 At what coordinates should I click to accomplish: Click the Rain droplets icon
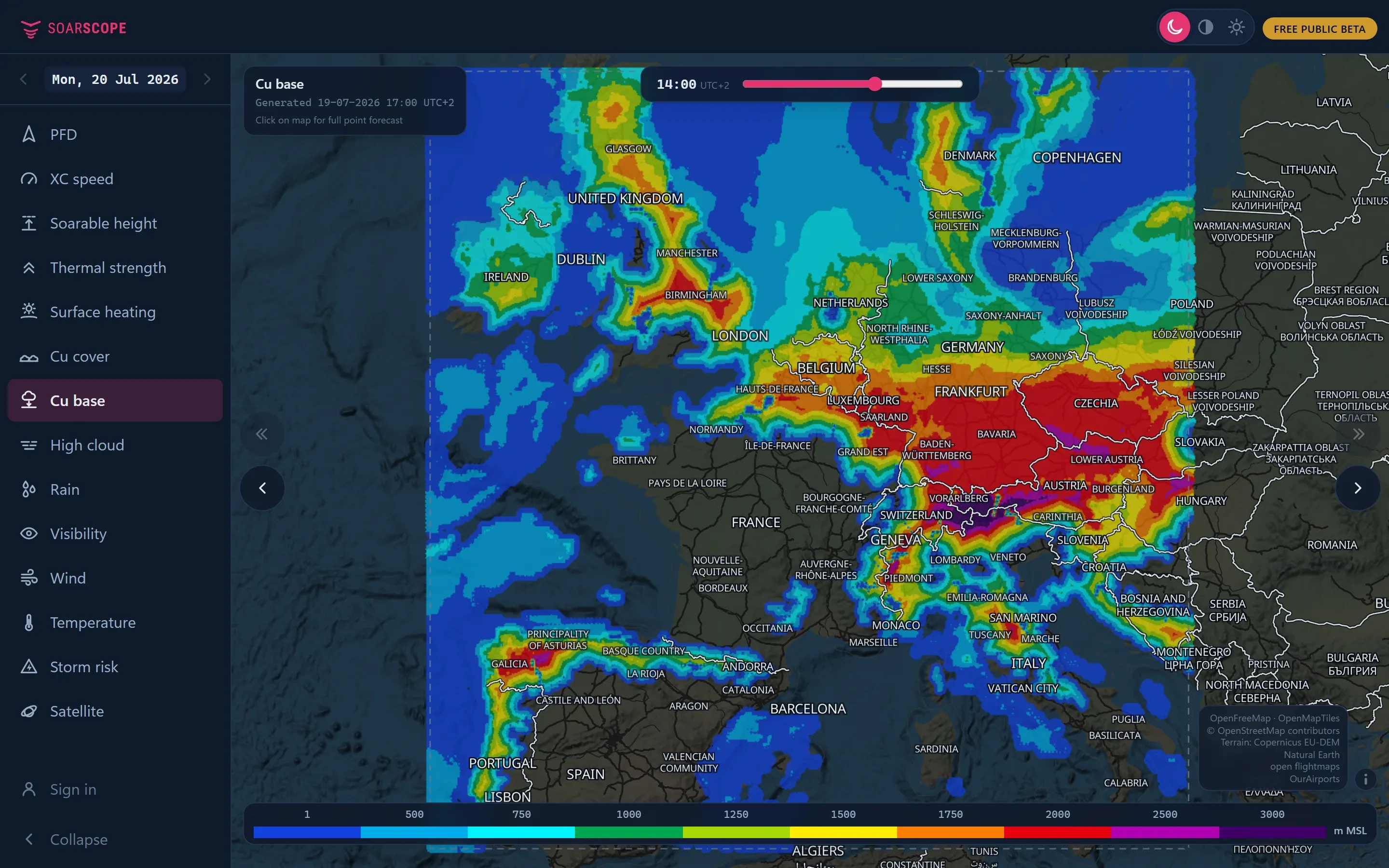click(x=29, y=489)
